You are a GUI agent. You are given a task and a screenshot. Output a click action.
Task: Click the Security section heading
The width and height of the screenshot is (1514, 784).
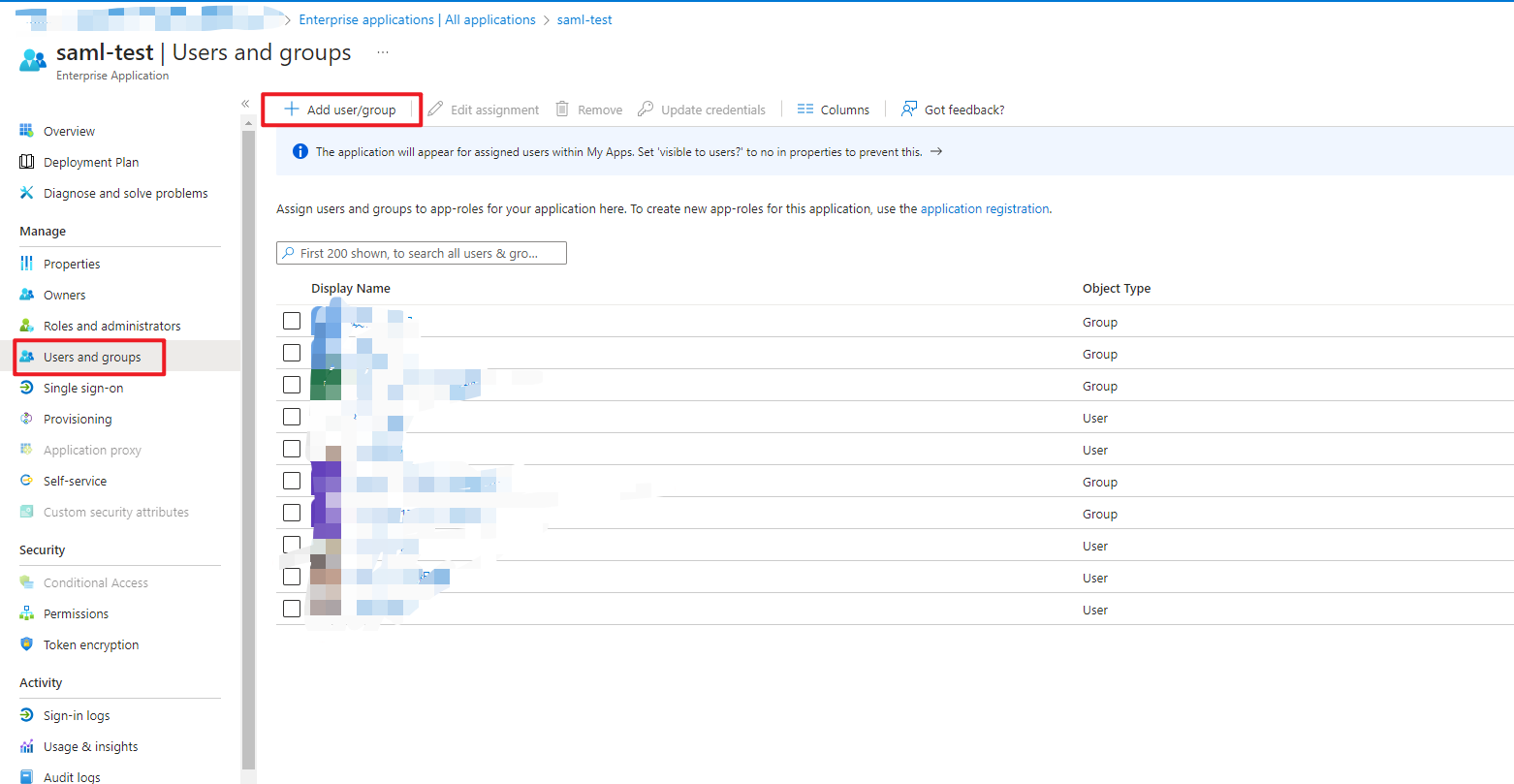[43, 549]
